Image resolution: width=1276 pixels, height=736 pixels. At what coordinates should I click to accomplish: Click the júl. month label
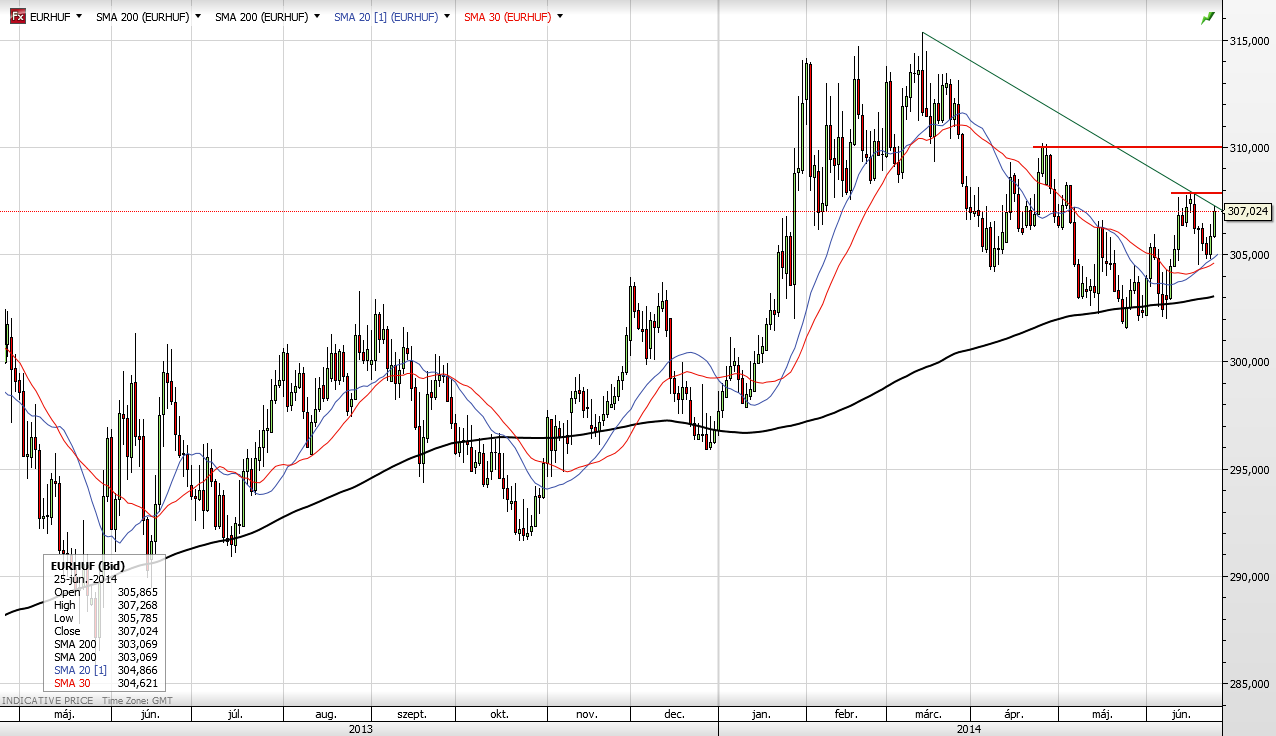pos(236,715)
